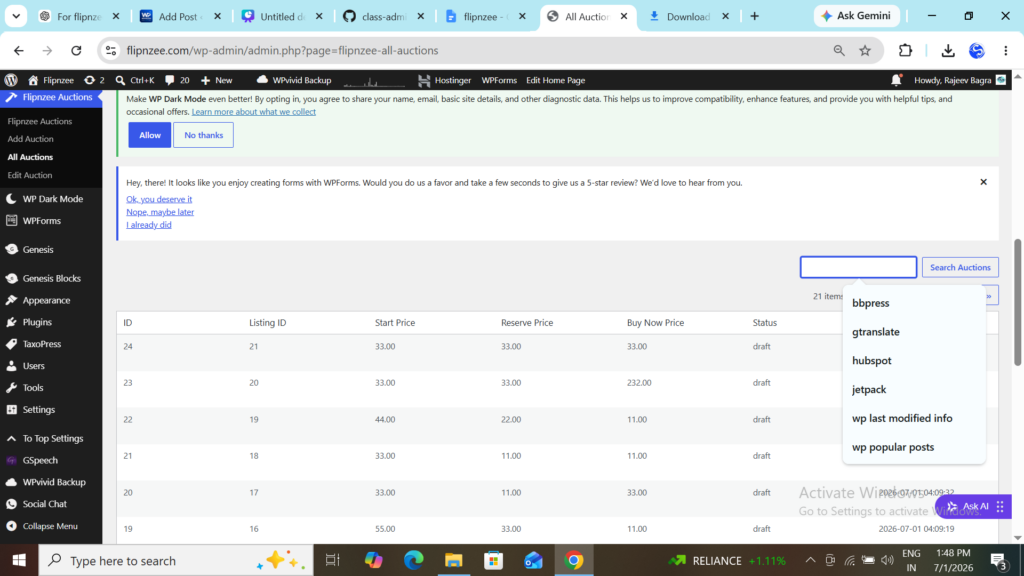The height and width of the screenshot is (576, 1024).
Task: Open File Explorer from the taskbar
Action: coord(453,560)
